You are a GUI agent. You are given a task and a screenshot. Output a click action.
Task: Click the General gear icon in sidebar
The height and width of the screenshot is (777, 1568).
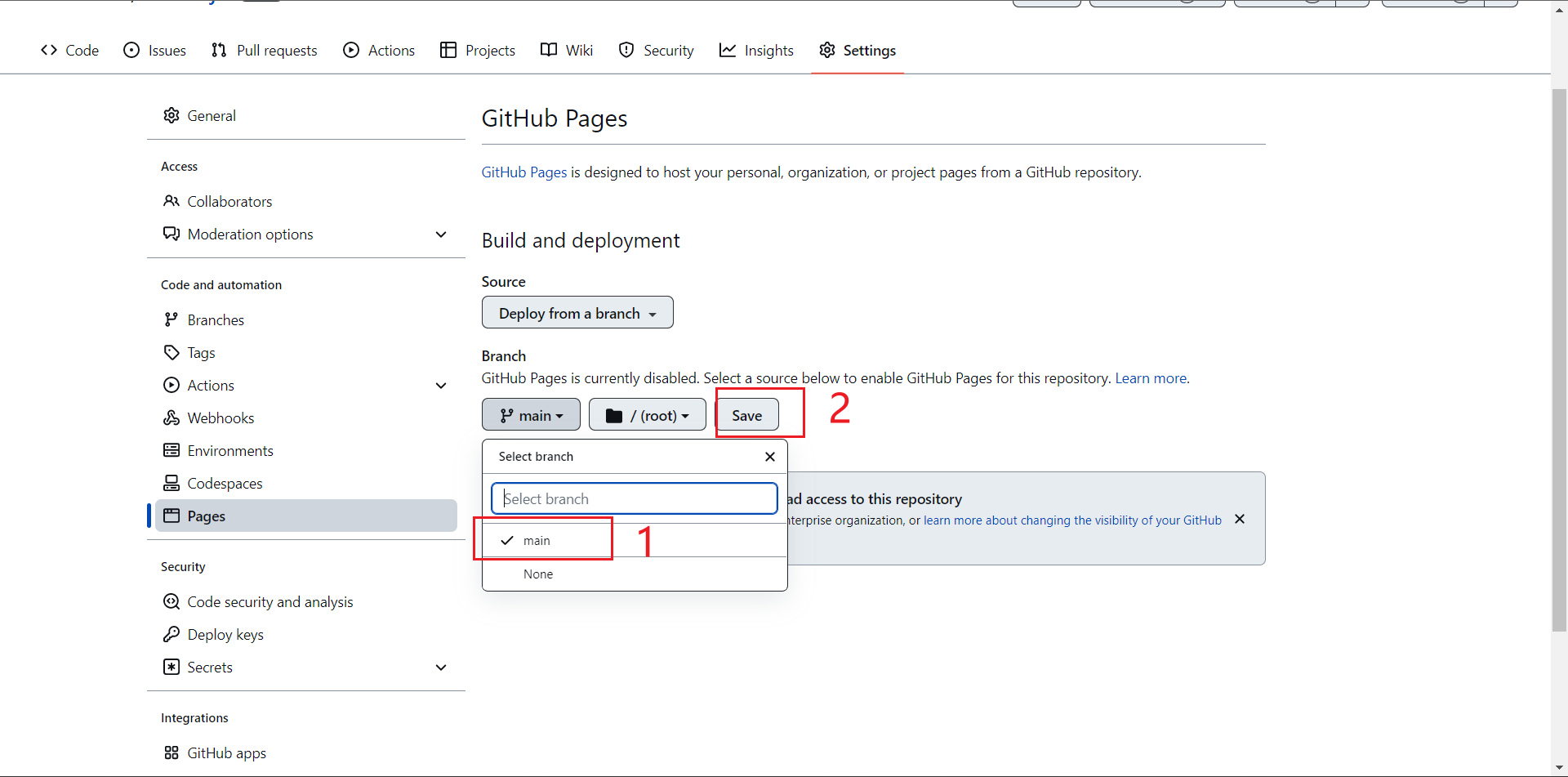pyautogui.click(x=171, y=115)
